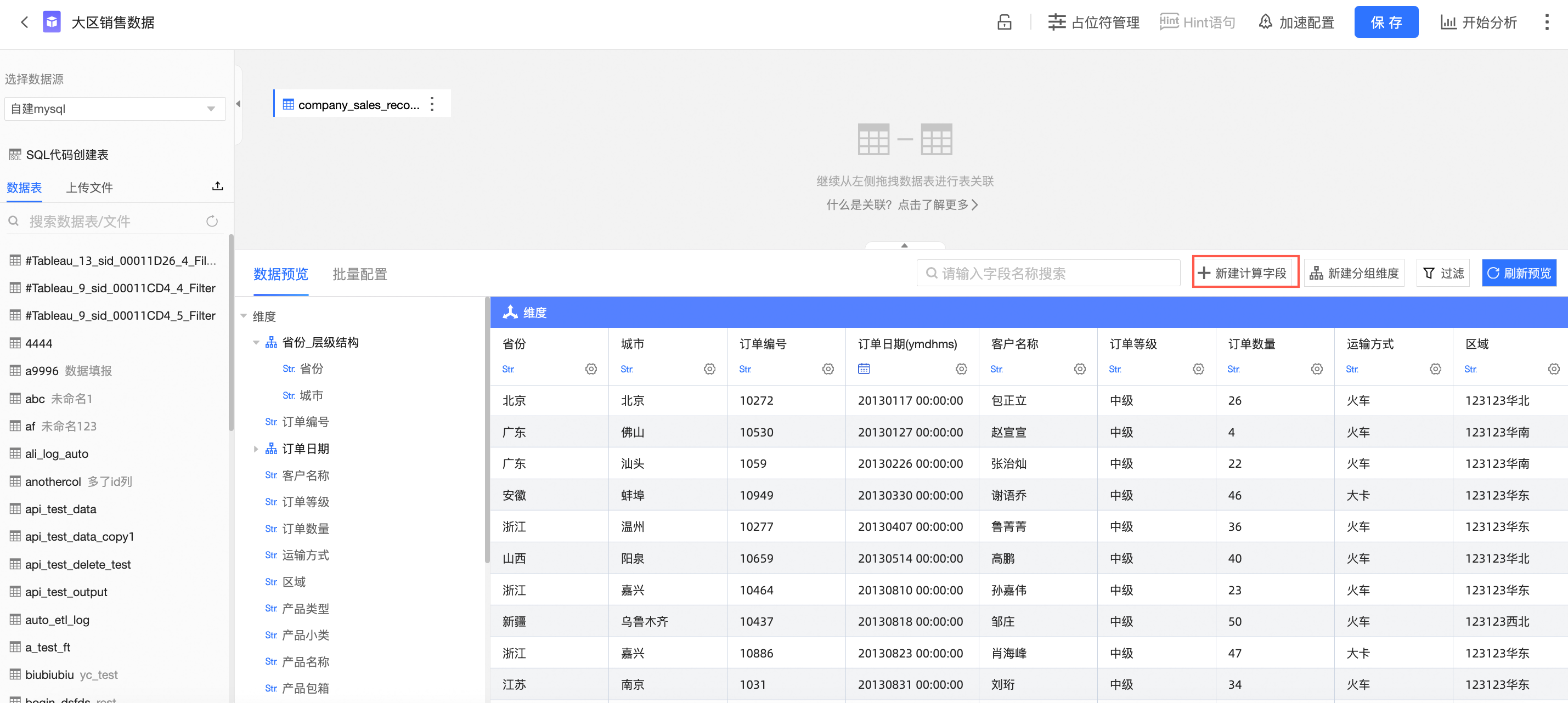Click the data table list scrollbar
Screen dimensions: 1568x703
coord(230,333)
